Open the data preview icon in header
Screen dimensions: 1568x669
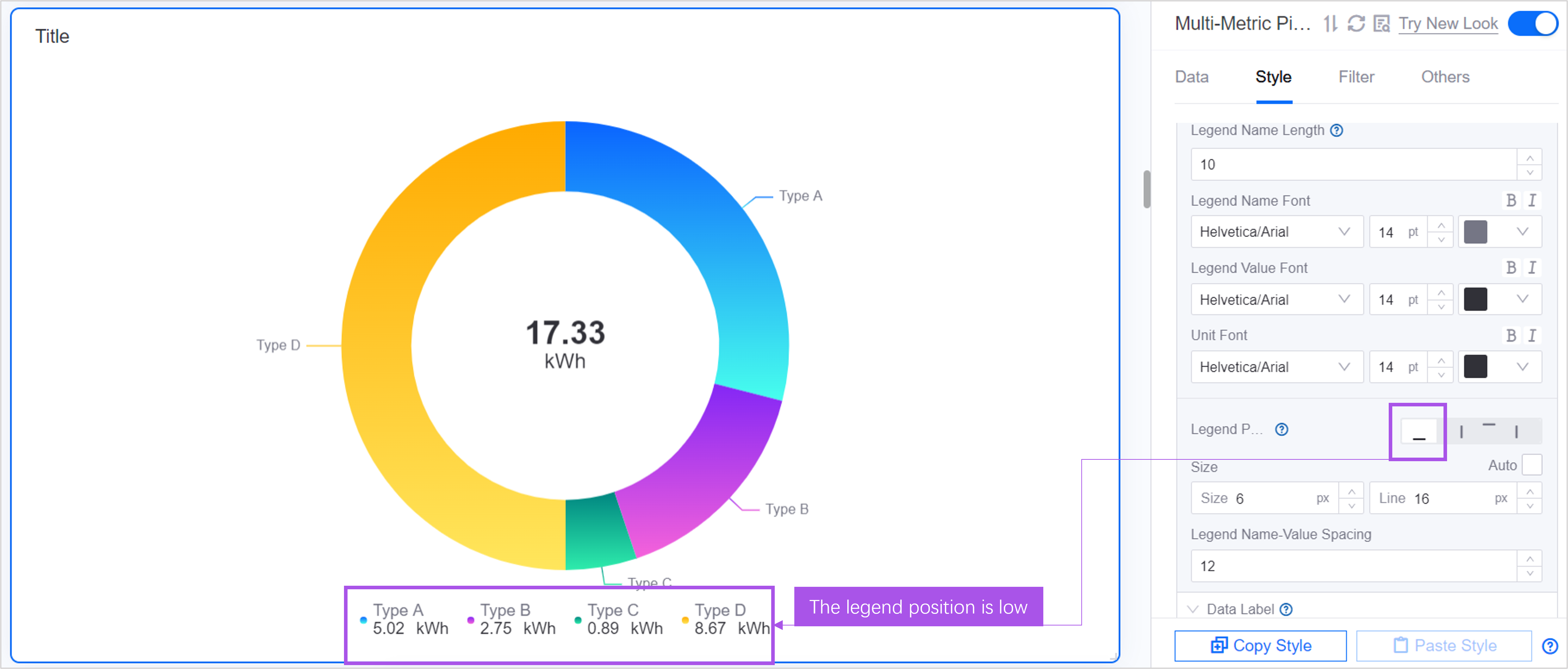tap(1382, 24)
